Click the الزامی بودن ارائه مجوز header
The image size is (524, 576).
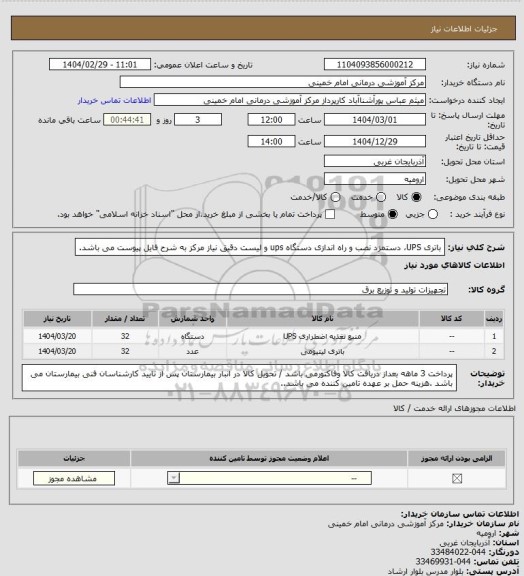click(456, 458)
